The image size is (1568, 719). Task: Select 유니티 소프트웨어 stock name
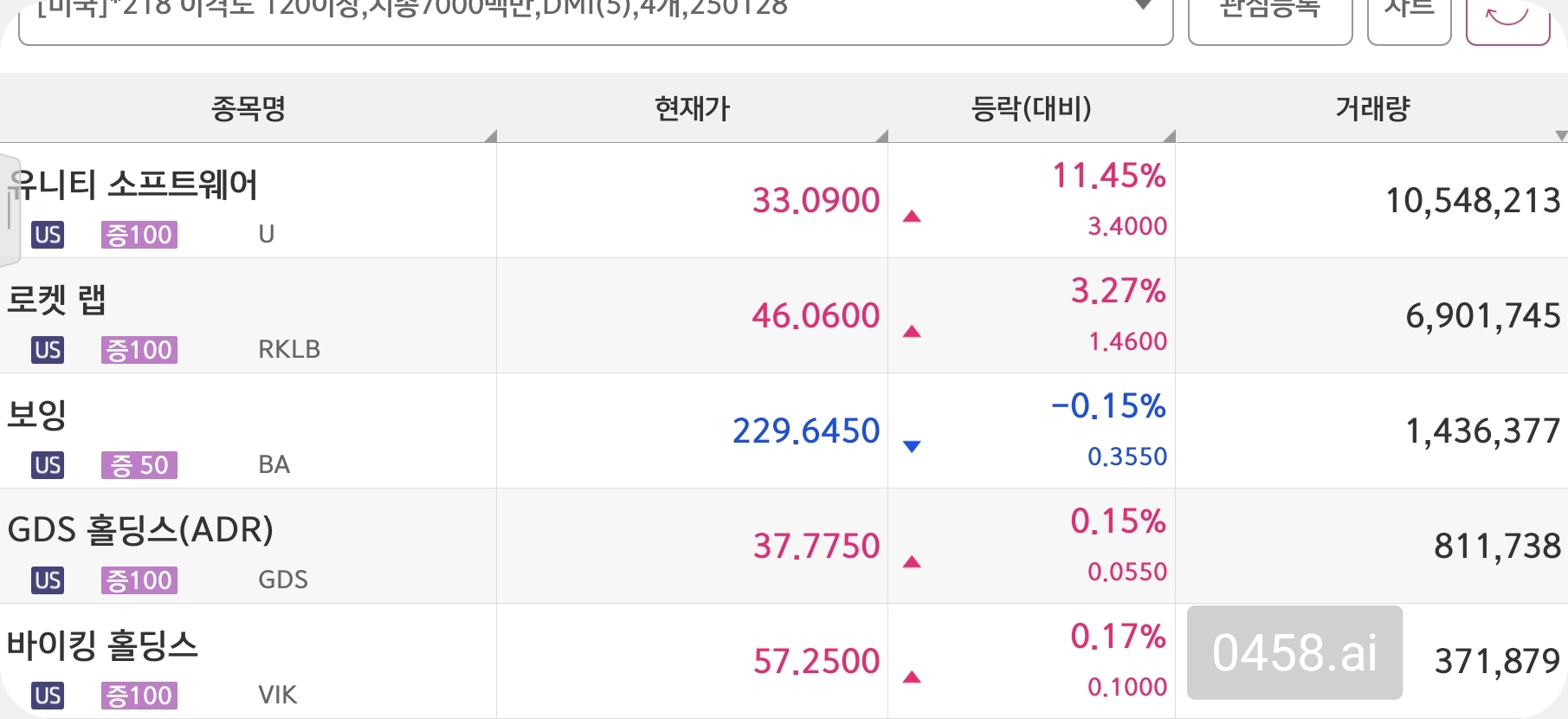click(x=134, y=185)
